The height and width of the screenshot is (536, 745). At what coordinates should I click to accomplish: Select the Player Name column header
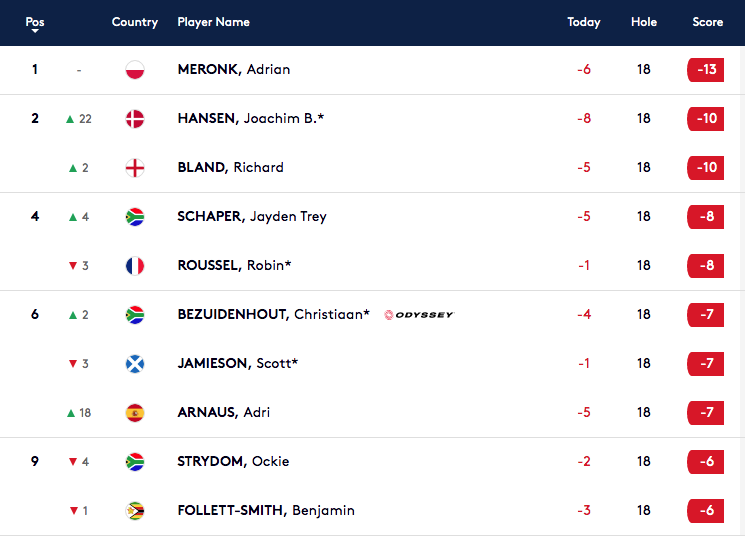pos(213,22)
